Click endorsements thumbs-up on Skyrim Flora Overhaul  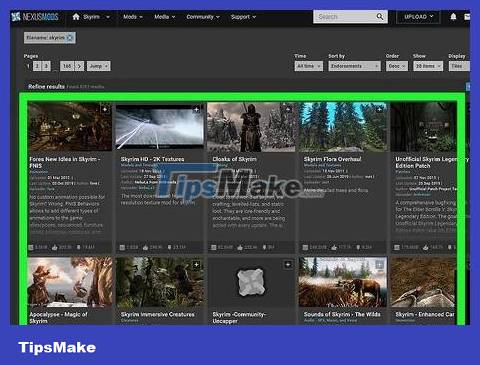334,247
